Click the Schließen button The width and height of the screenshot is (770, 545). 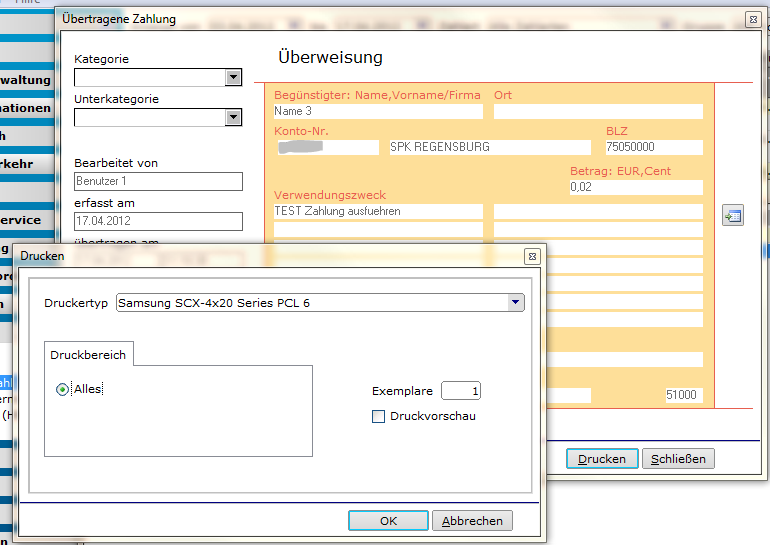(678, 459)
